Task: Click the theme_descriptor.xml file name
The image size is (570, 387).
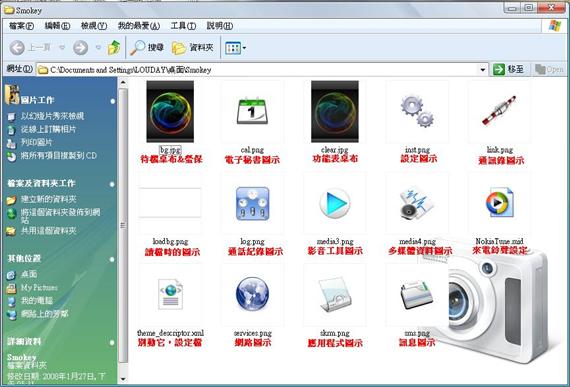Action: click(x=170, y=332)
